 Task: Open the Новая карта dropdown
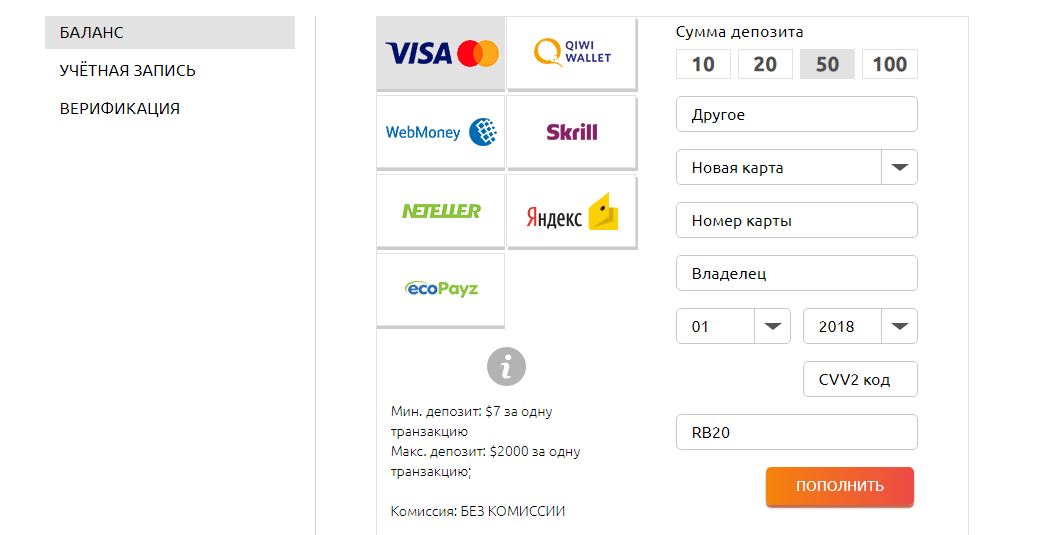[x=797, y=168]
